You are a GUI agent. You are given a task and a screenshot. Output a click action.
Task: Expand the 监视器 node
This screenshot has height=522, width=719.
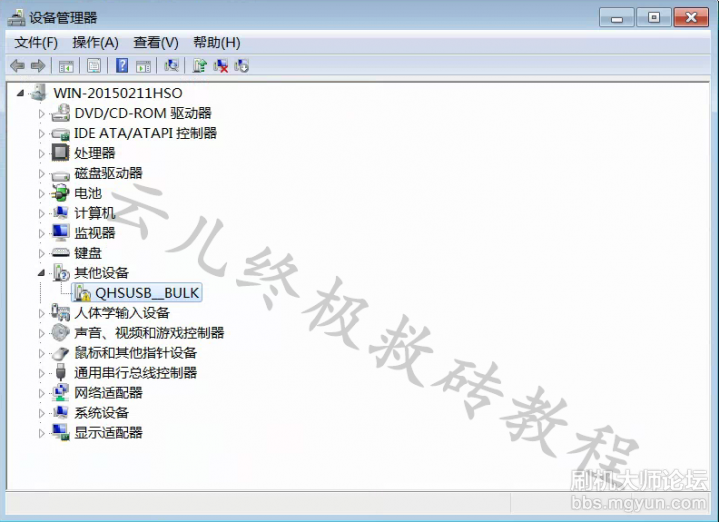[x=42, y=233]
